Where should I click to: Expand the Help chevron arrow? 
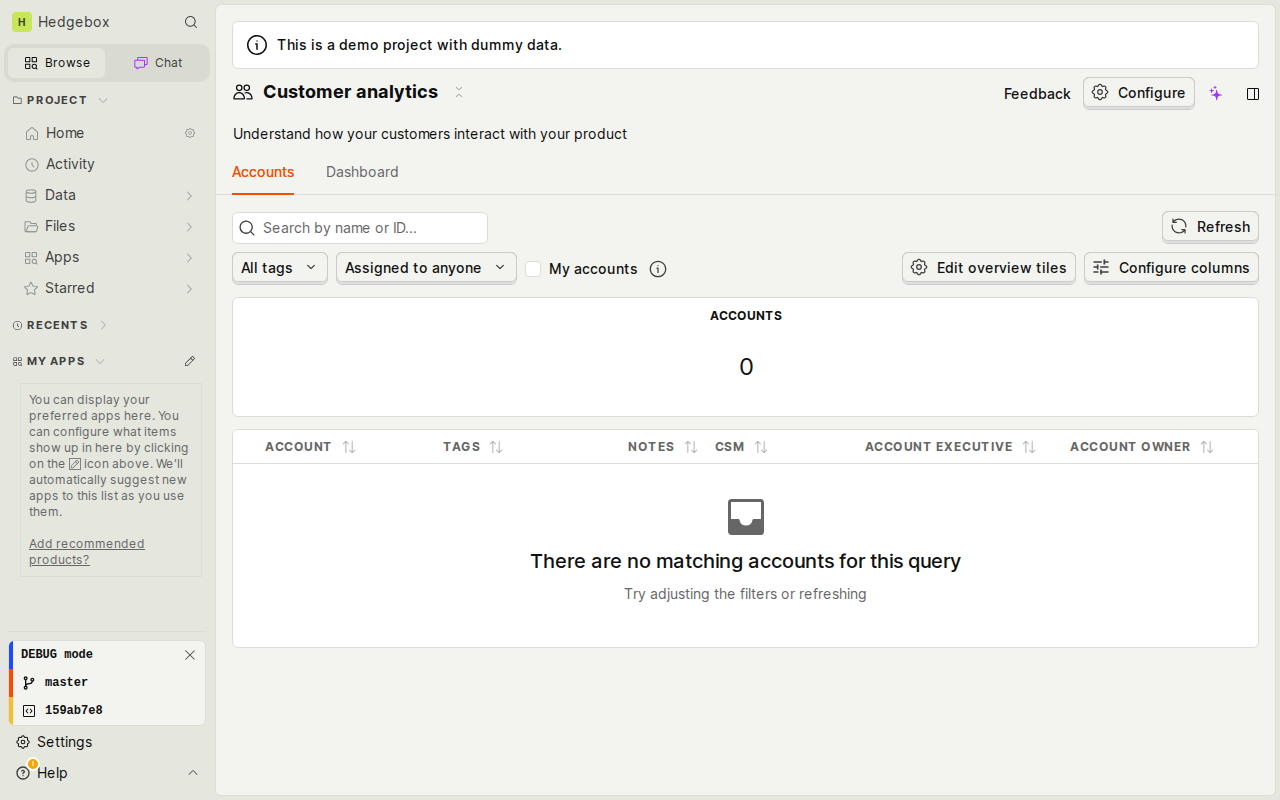pos(193,773)
